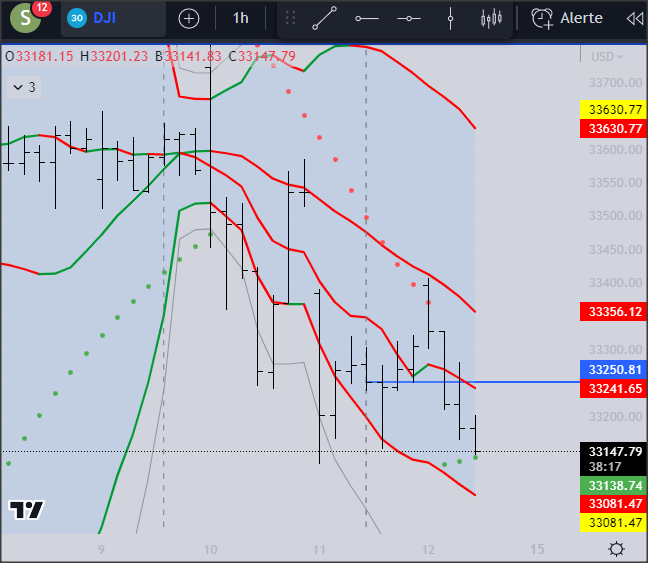Click the red 33630.77 price label
648x563 pixels.
(614, 129)
